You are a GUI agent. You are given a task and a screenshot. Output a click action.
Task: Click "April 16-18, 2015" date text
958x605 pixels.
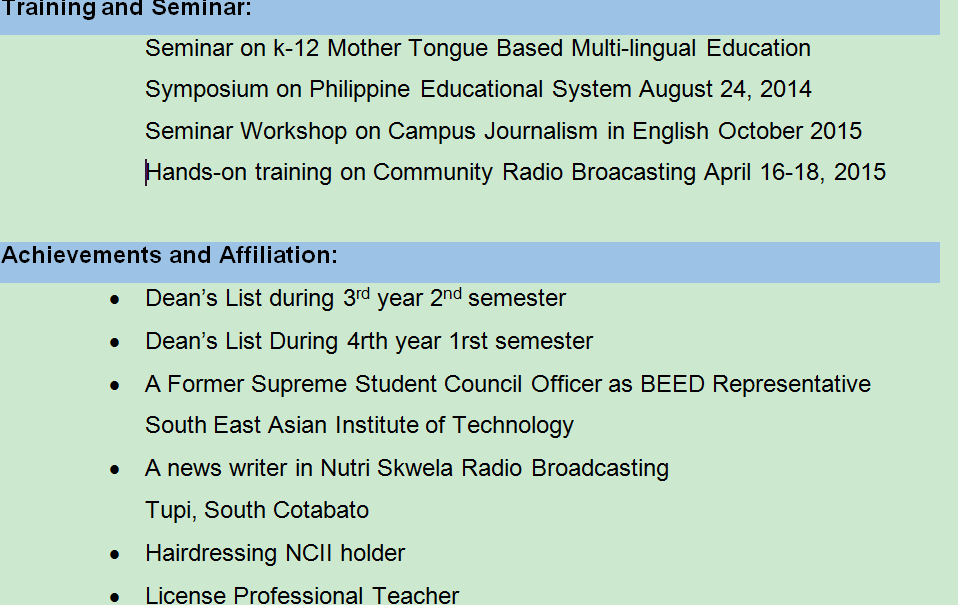[x=794, y=172]
